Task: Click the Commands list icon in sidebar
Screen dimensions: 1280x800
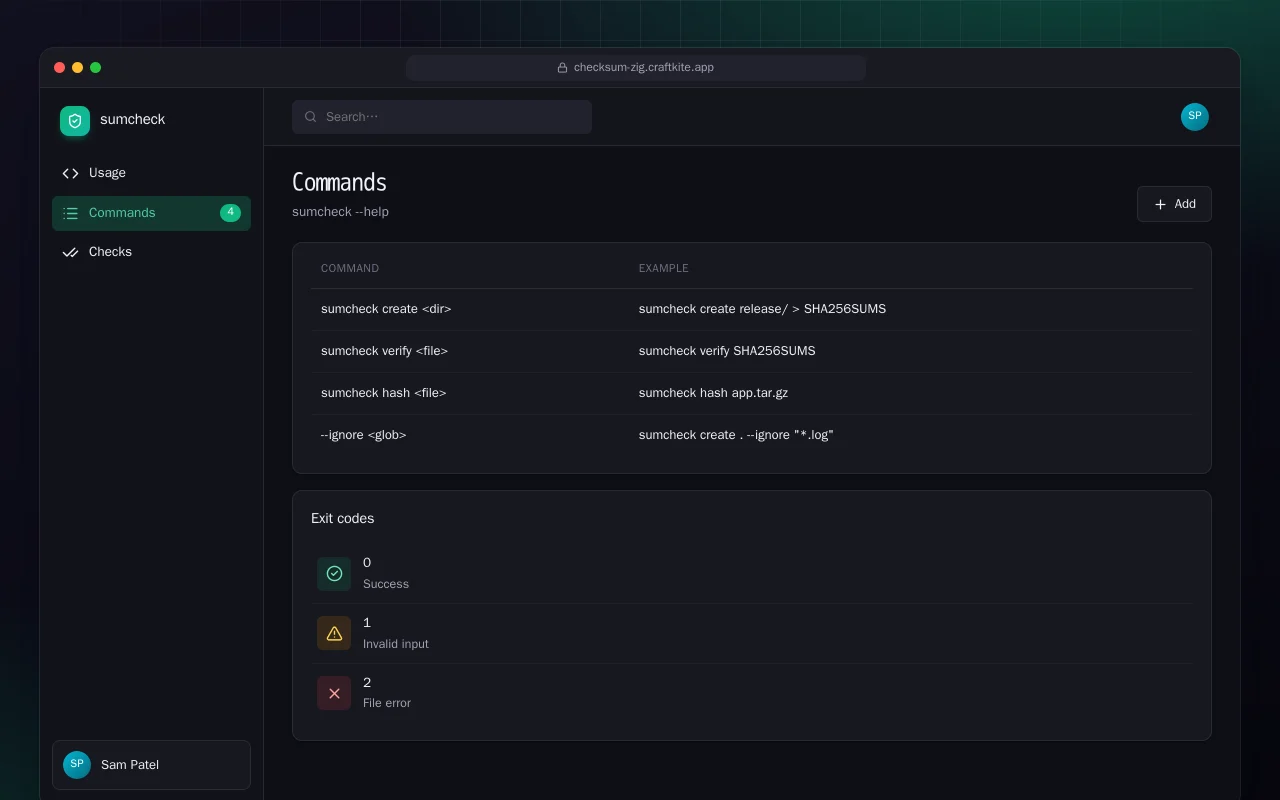Action: click(x=70, y=213)
